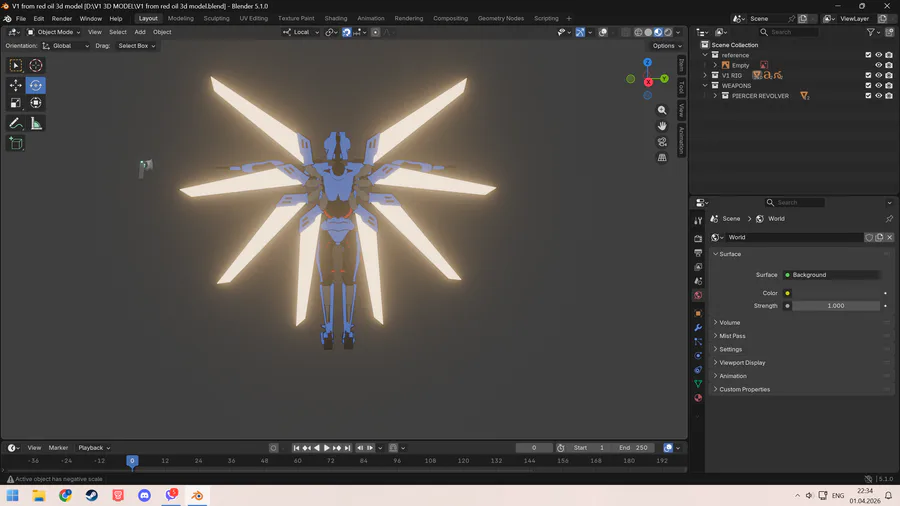This screenshot has height=506, width=900.
Task: Select the Move tool
Action: 15,85
